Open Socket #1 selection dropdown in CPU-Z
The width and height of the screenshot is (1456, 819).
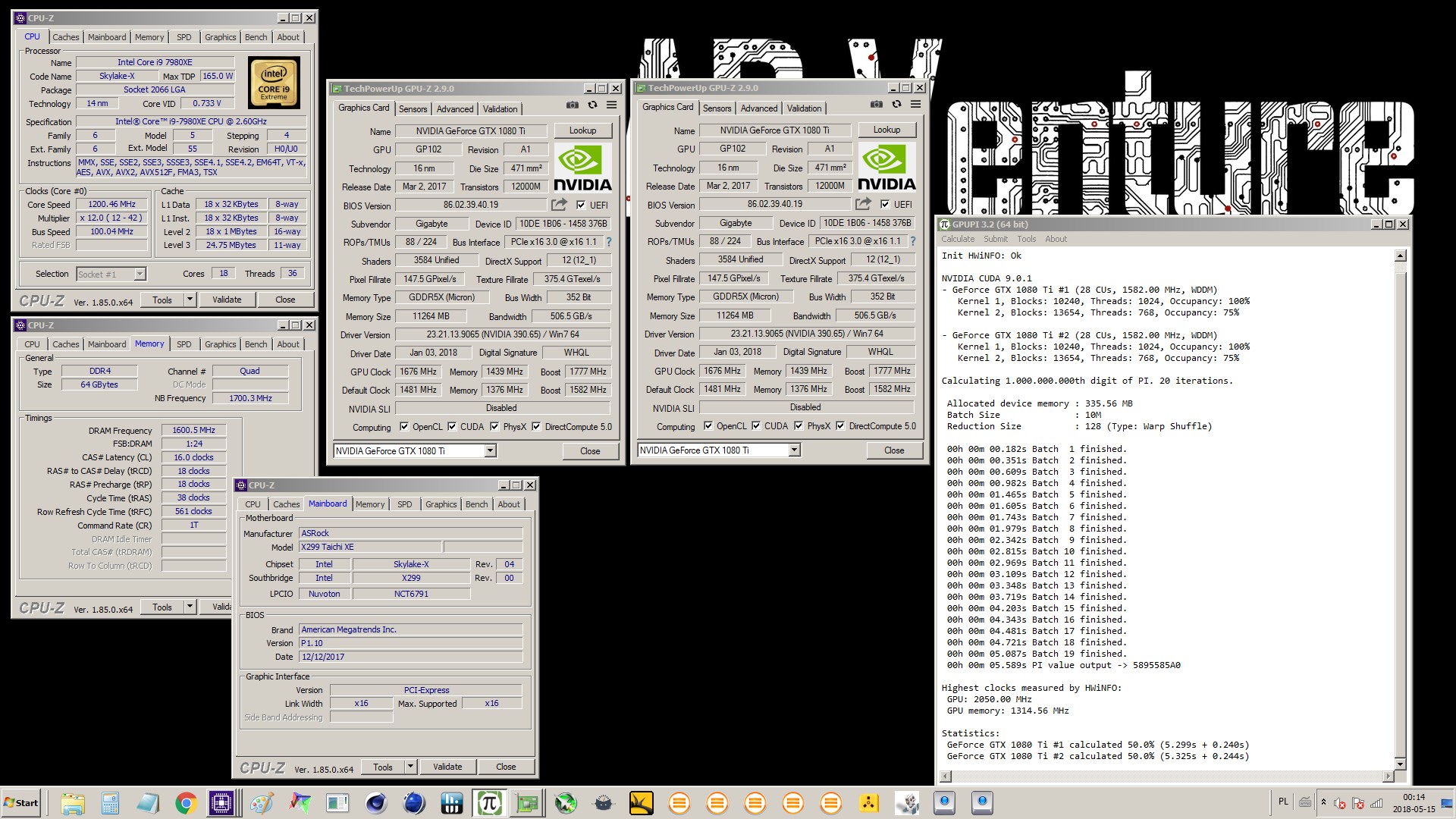pos(140,275)
